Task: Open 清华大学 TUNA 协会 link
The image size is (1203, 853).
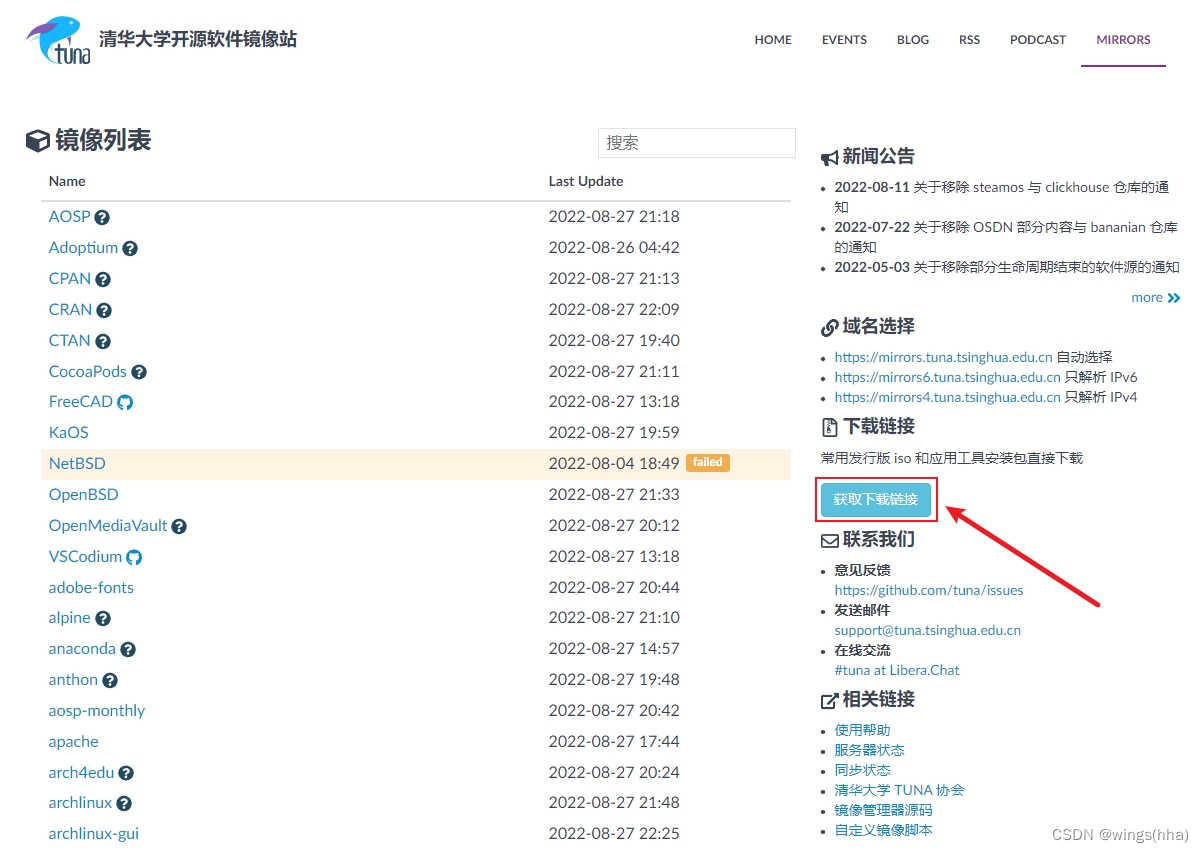Action: pyautogui.click(x=900, y=790)
